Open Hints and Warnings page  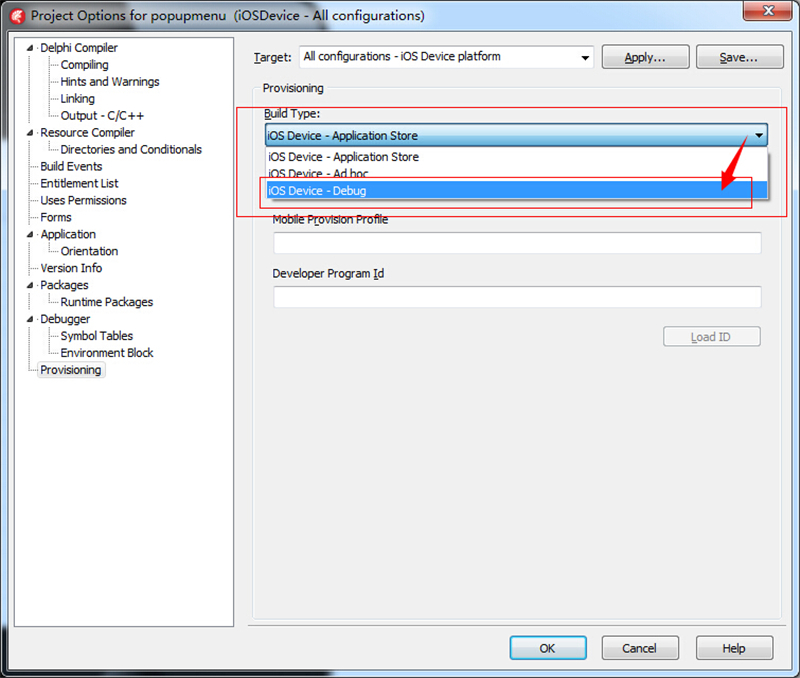[x=110, y=82]
